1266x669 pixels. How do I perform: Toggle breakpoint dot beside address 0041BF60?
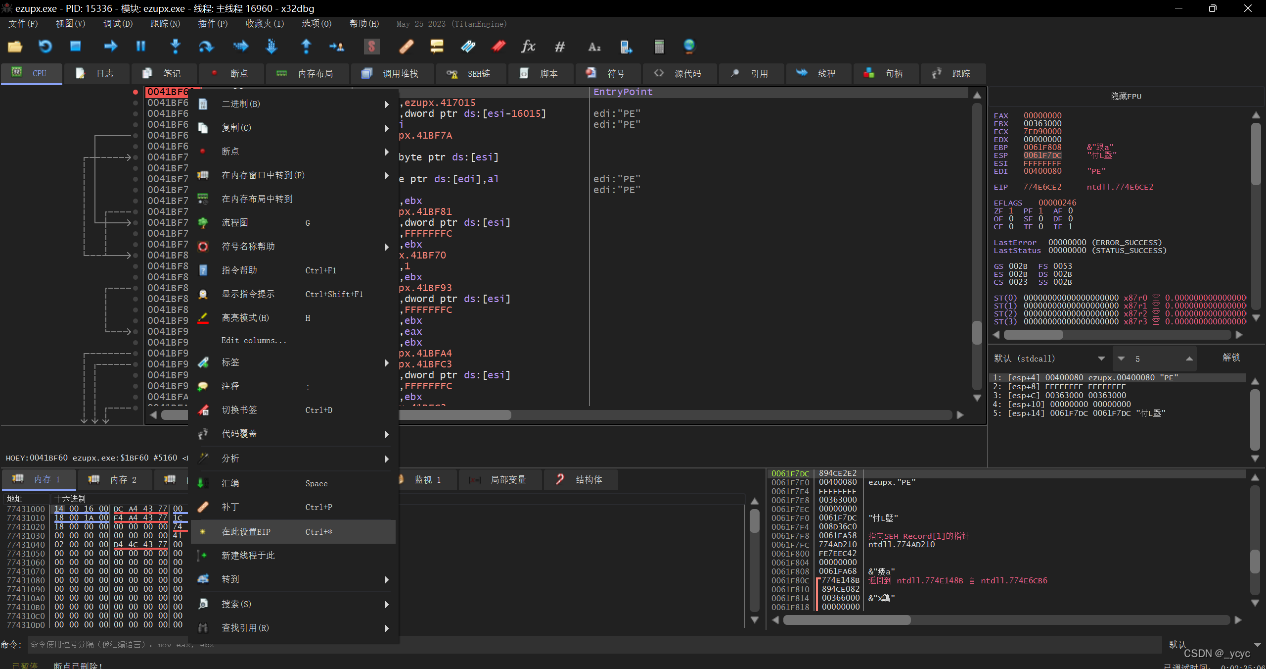[136, 92]
